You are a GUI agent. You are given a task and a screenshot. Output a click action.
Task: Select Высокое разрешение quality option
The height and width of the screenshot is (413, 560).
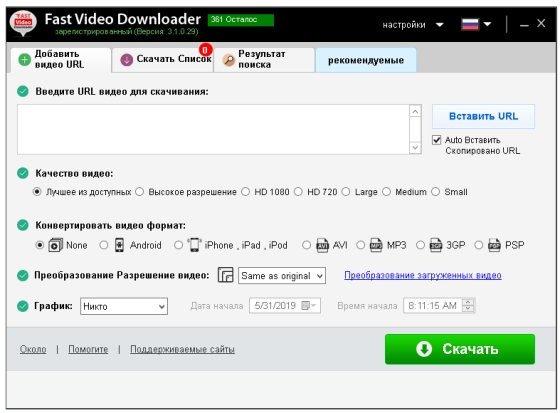point(140,192)
